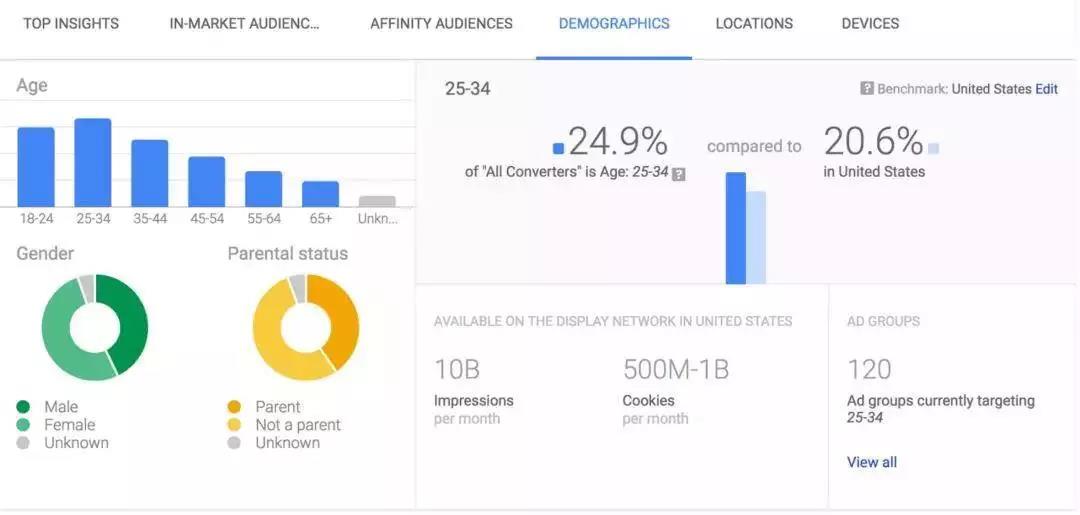Image resolution: width=1080 pixels, height=515 pixels.
Task: Open the Top Insights tab
Action: click(x=71, y=23)
